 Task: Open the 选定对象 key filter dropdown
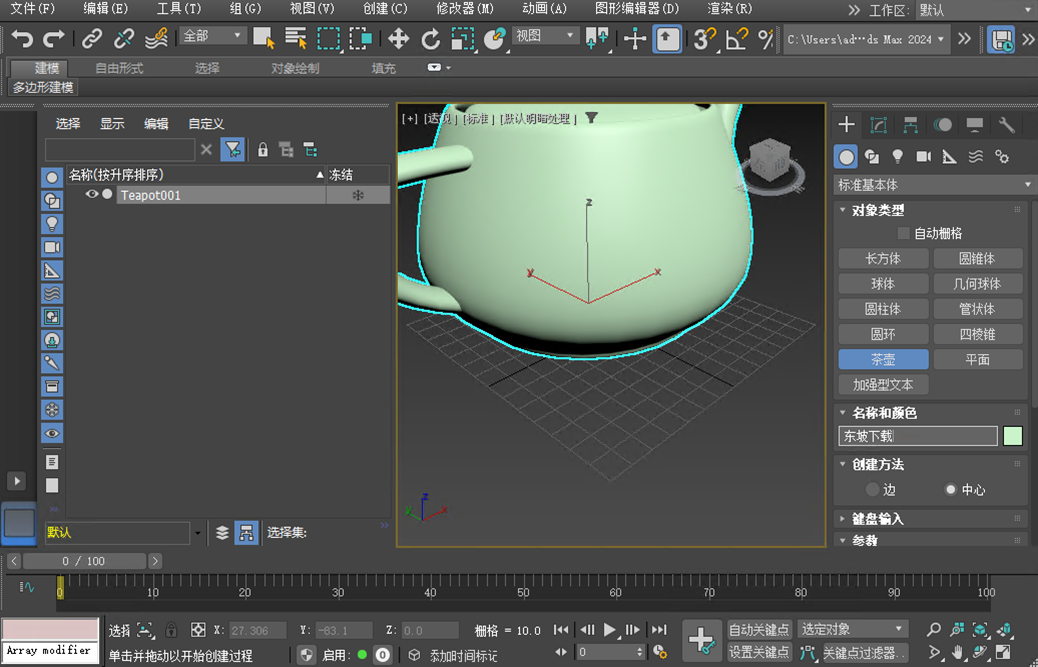point(853,629)
